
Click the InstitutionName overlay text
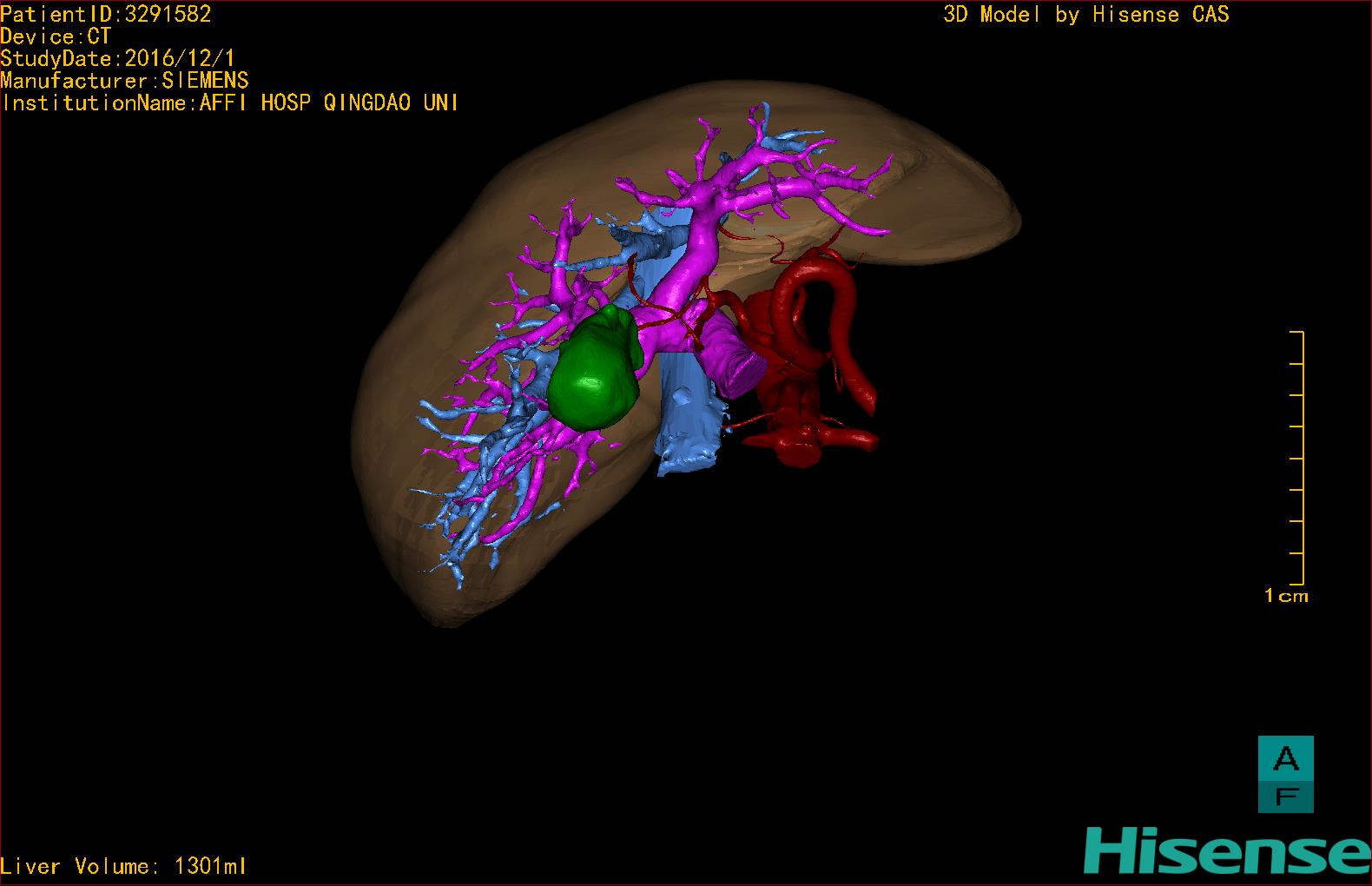[230, 102]
